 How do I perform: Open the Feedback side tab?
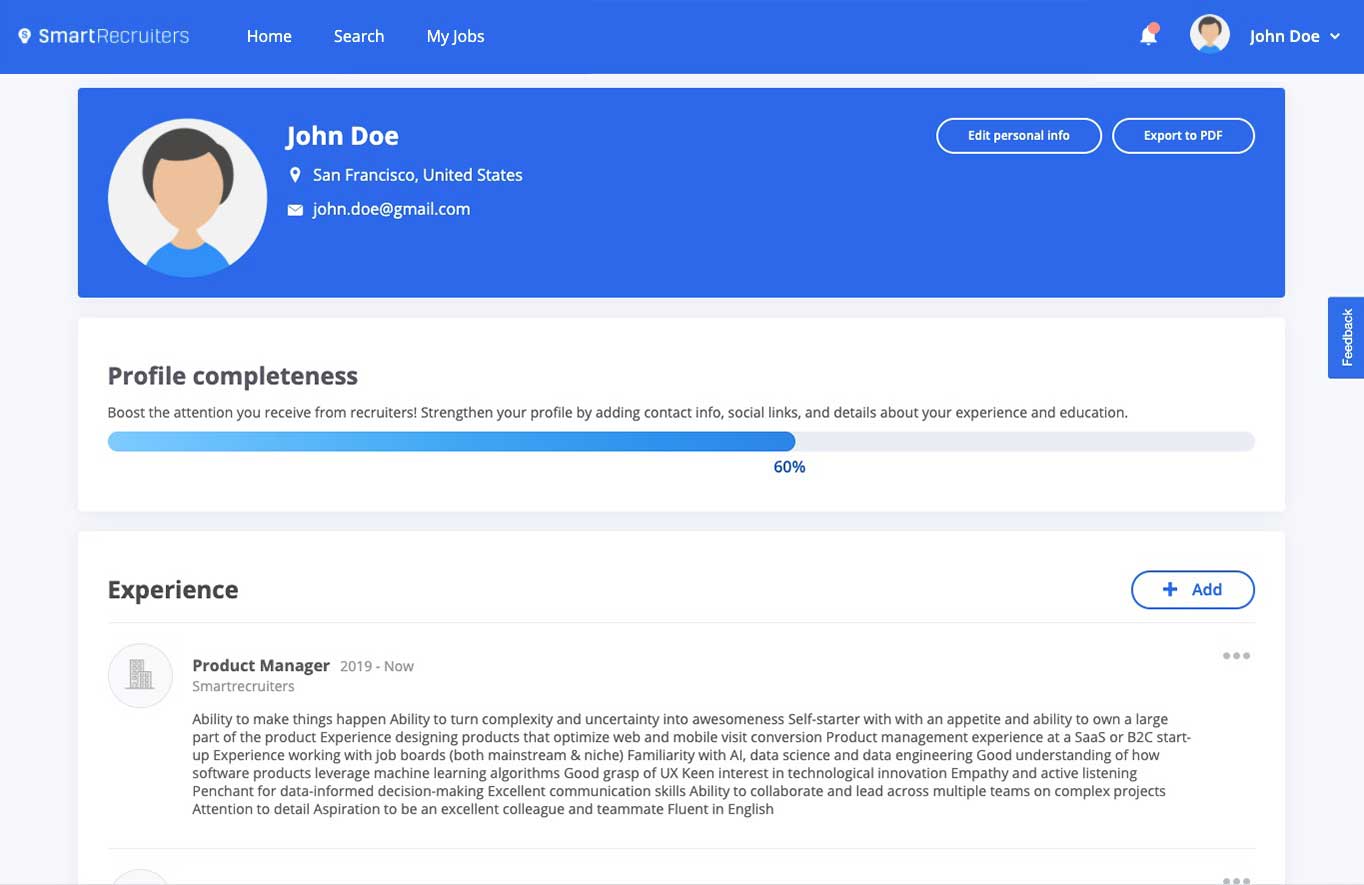(x=1346, y=337)
